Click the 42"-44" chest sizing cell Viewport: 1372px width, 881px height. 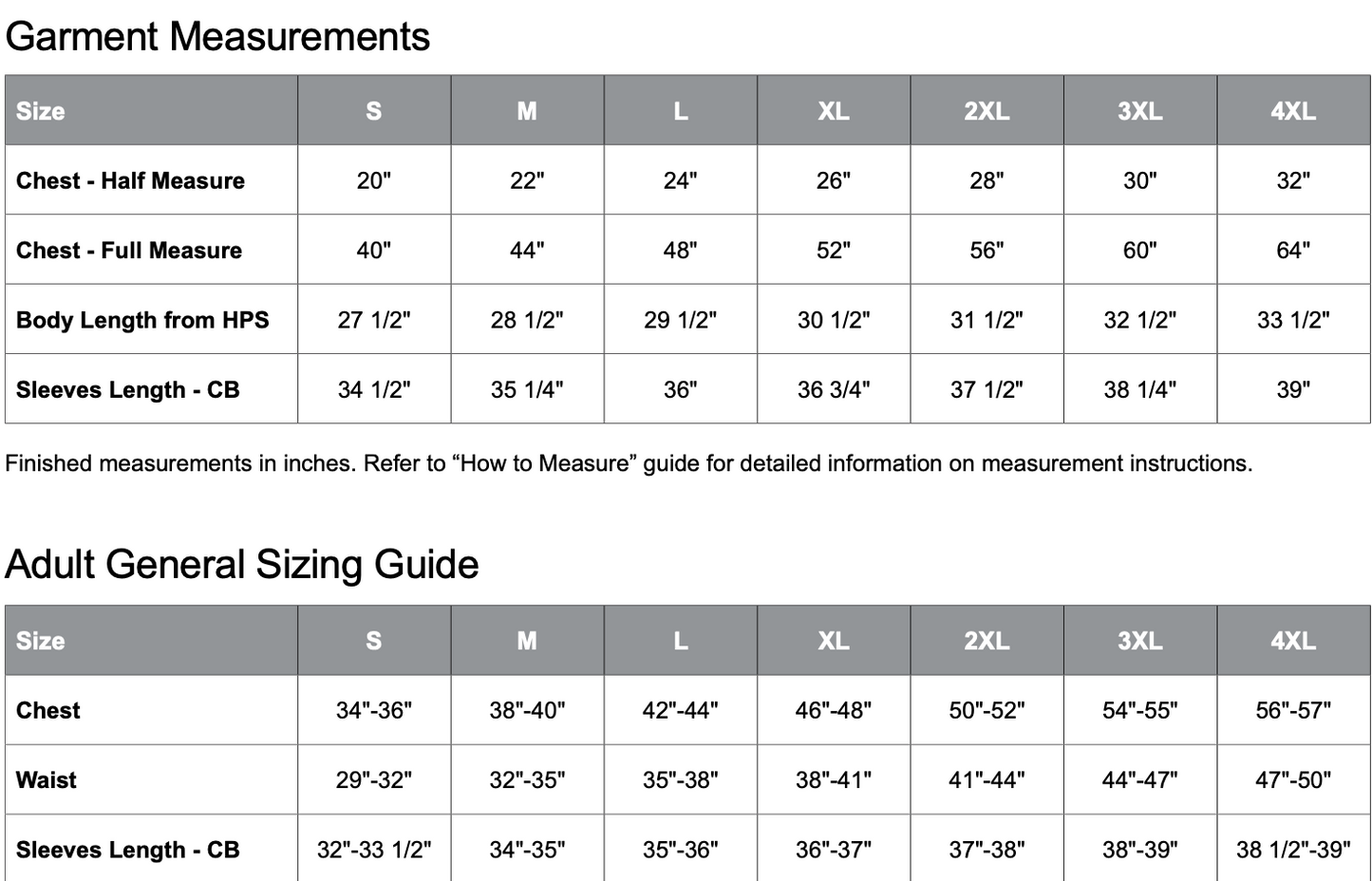(680, 710)
